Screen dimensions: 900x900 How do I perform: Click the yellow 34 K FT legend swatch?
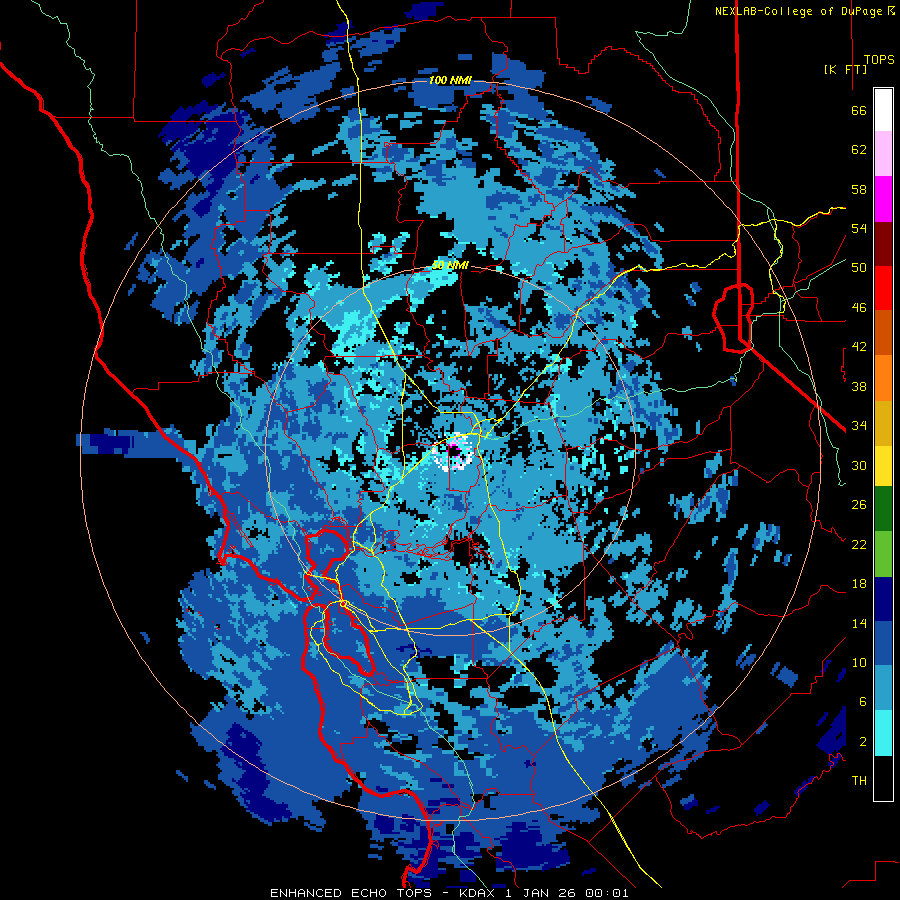883,465
